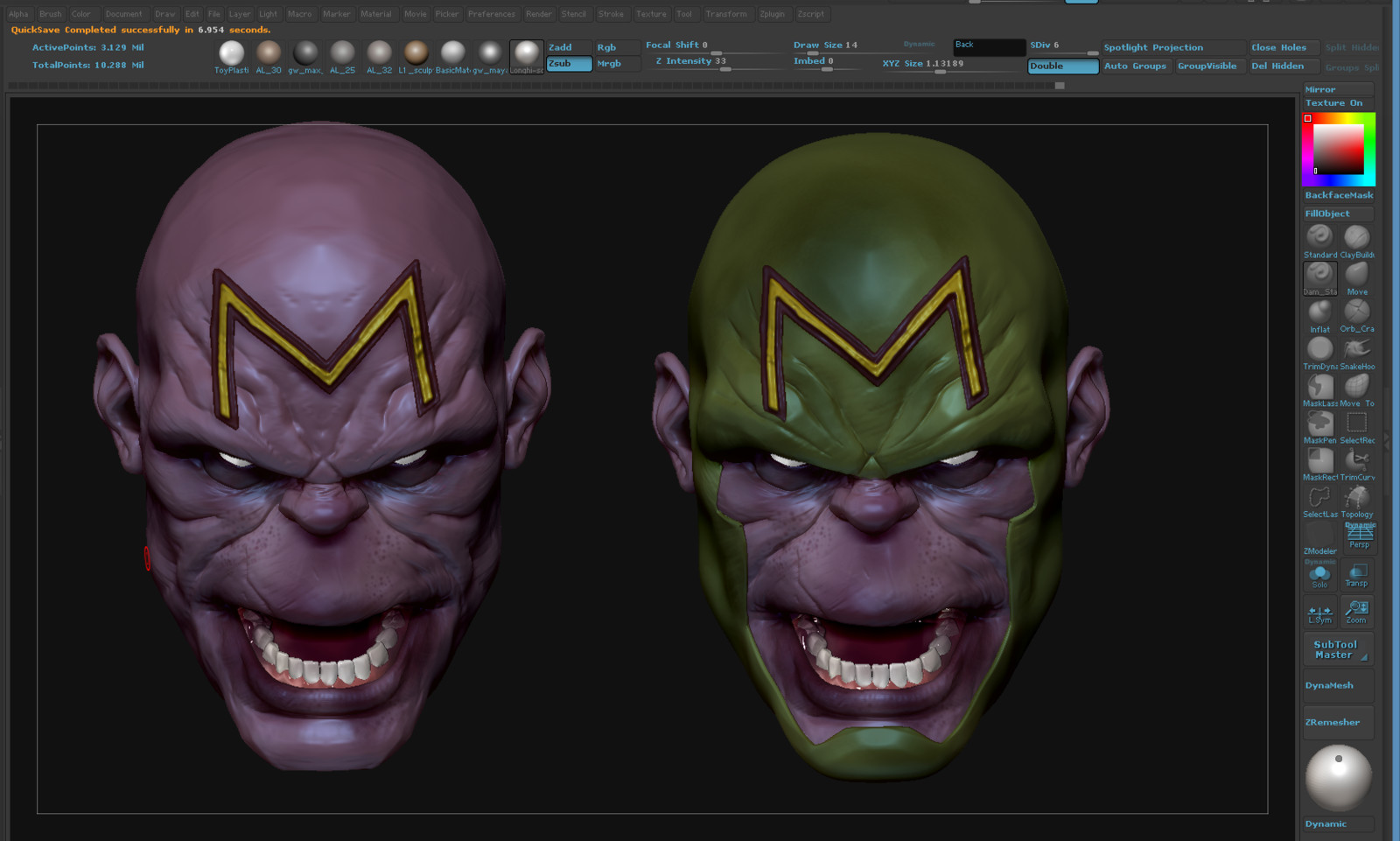This screenshot has width=1400, height=841.
Task: Click the FillObject button
Action: 1339,214
